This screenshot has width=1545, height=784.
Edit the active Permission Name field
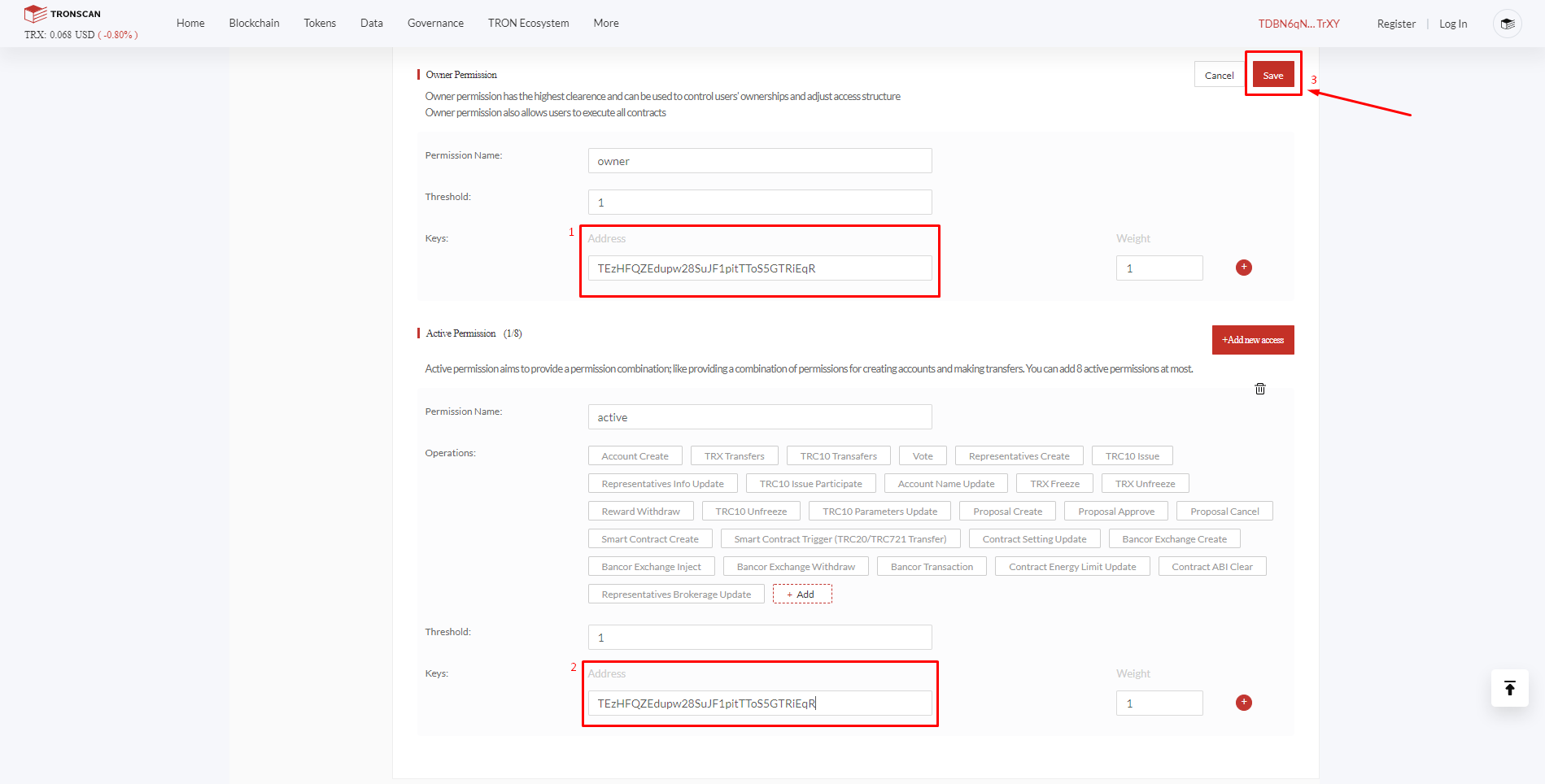[760, 417]
